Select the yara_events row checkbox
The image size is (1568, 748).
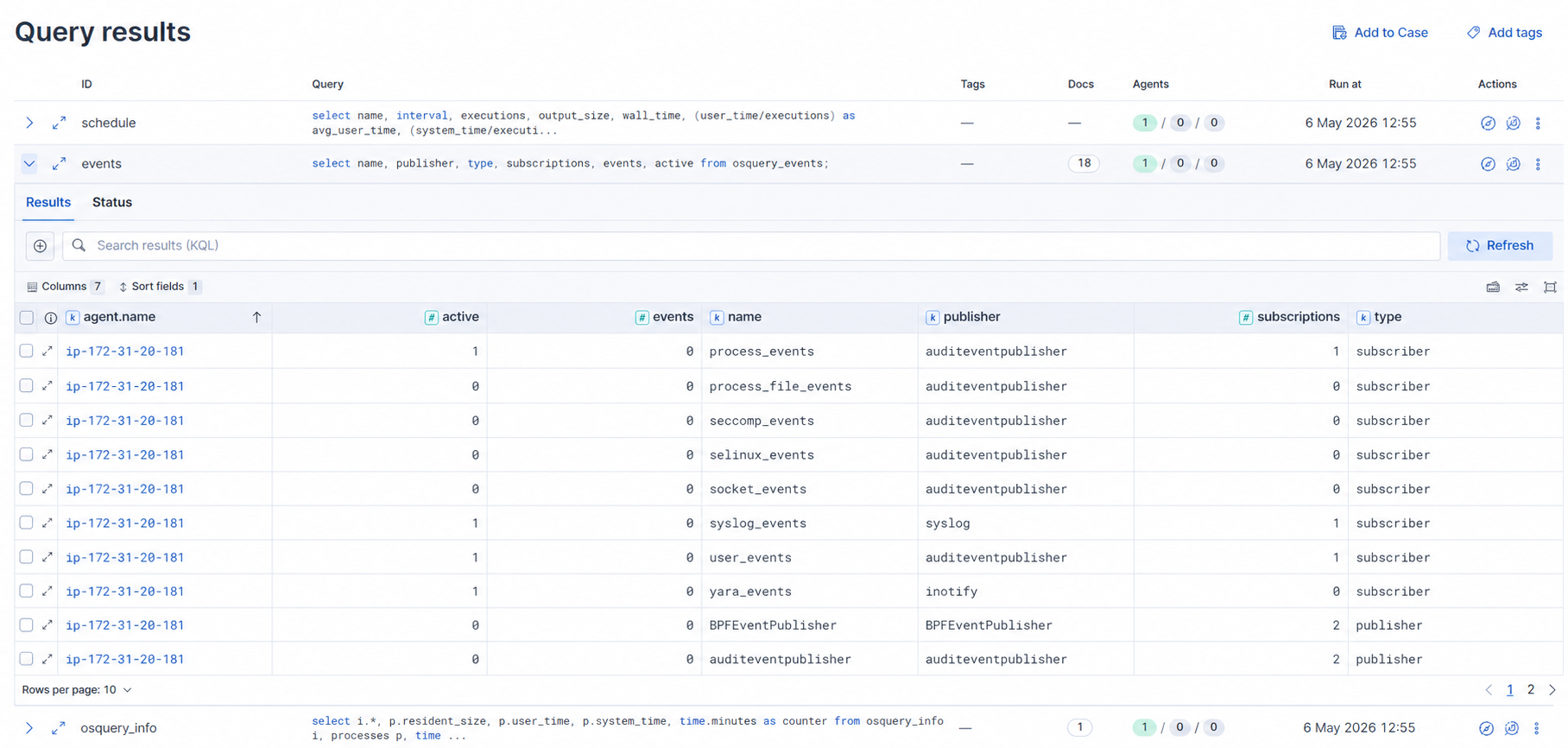point(27,591)
